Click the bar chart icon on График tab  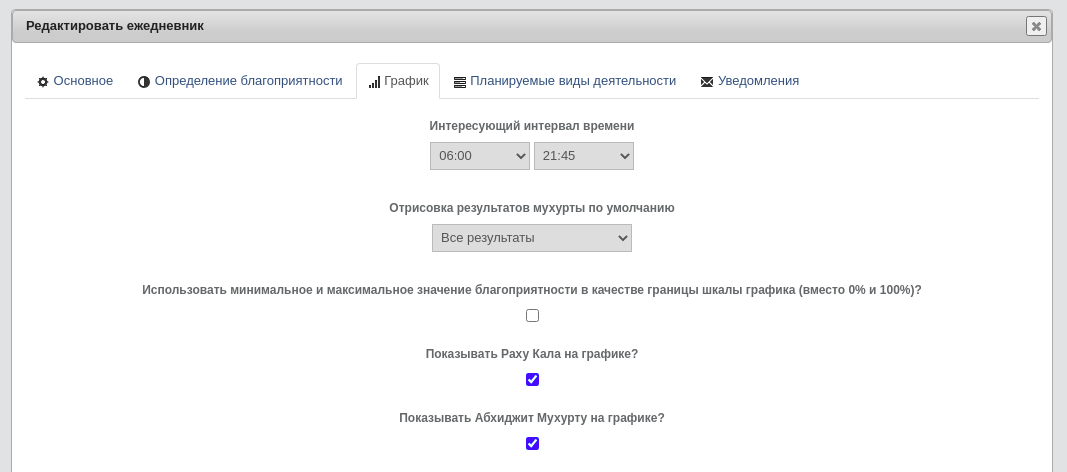[374, 82]
